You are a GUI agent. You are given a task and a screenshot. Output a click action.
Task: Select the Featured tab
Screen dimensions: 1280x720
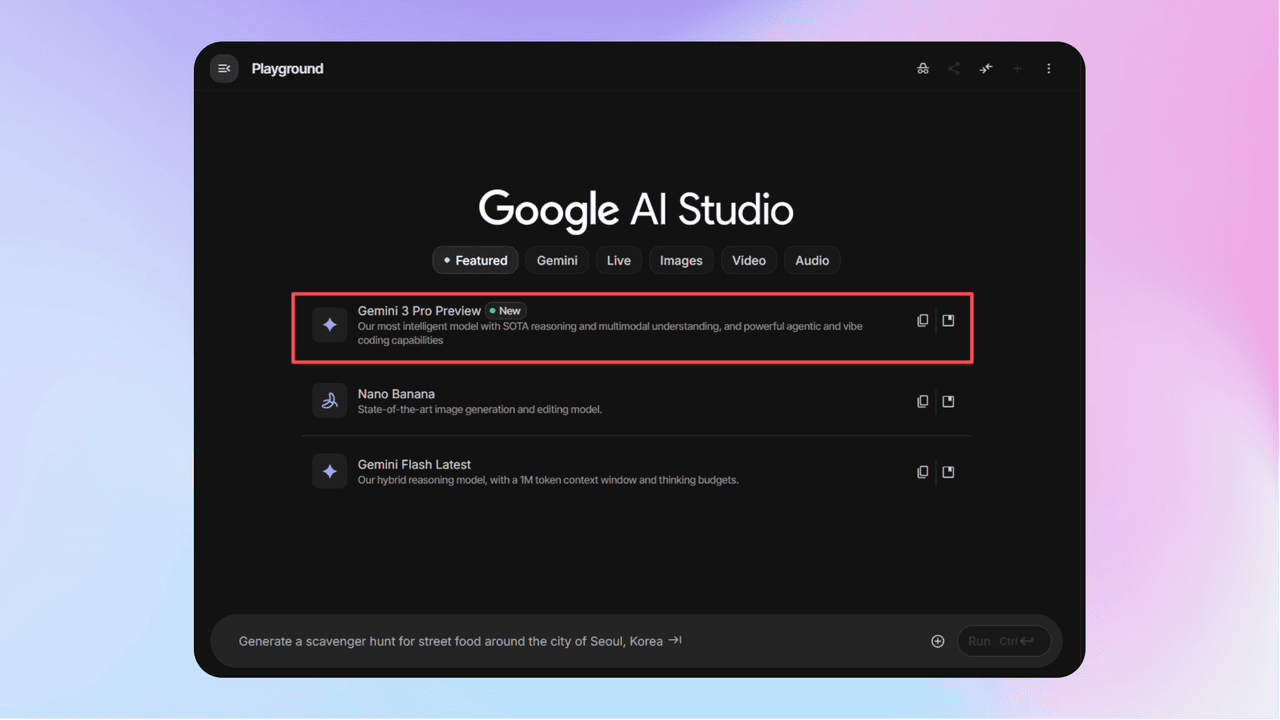click(x=475, y=260)
